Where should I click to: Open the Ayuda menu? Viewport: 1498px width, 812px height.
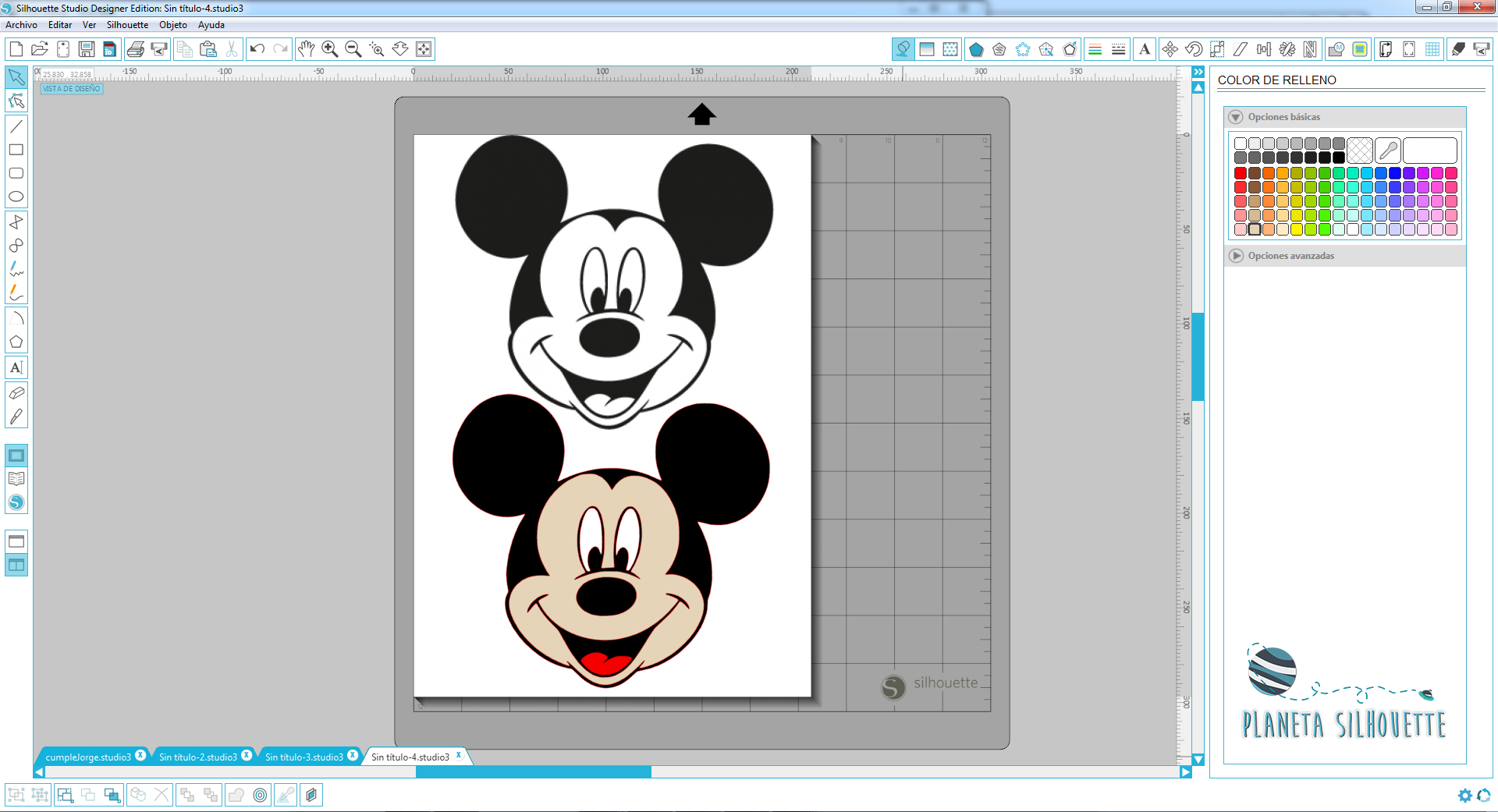(x=211, y=25)
